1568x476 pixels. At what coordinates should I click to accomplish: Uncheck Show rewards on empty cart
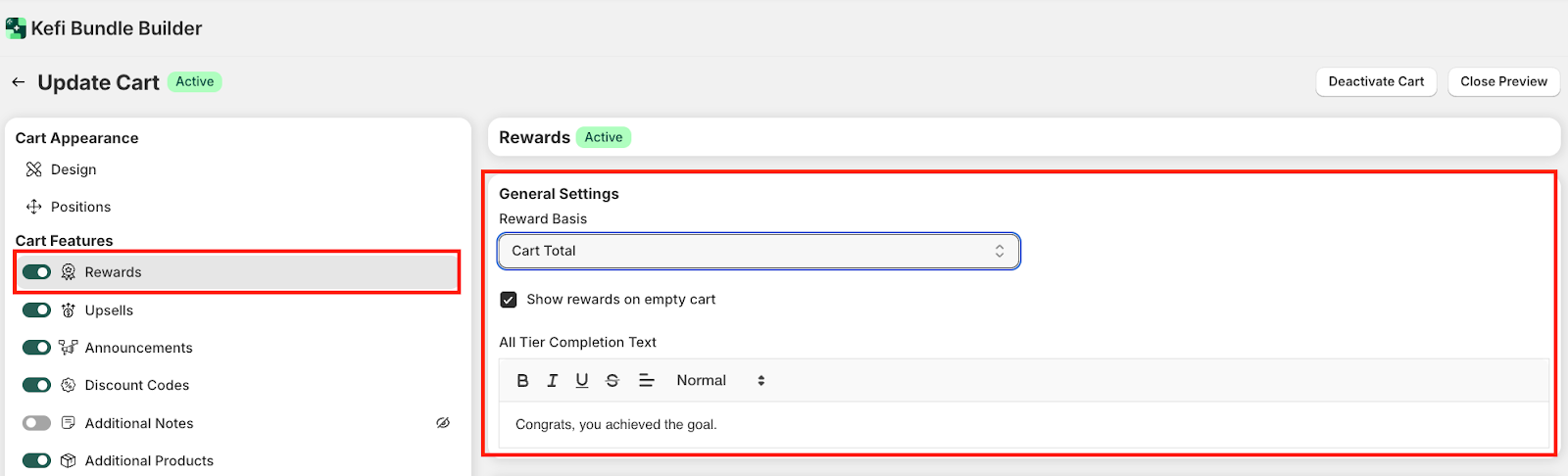coord(509,300)
